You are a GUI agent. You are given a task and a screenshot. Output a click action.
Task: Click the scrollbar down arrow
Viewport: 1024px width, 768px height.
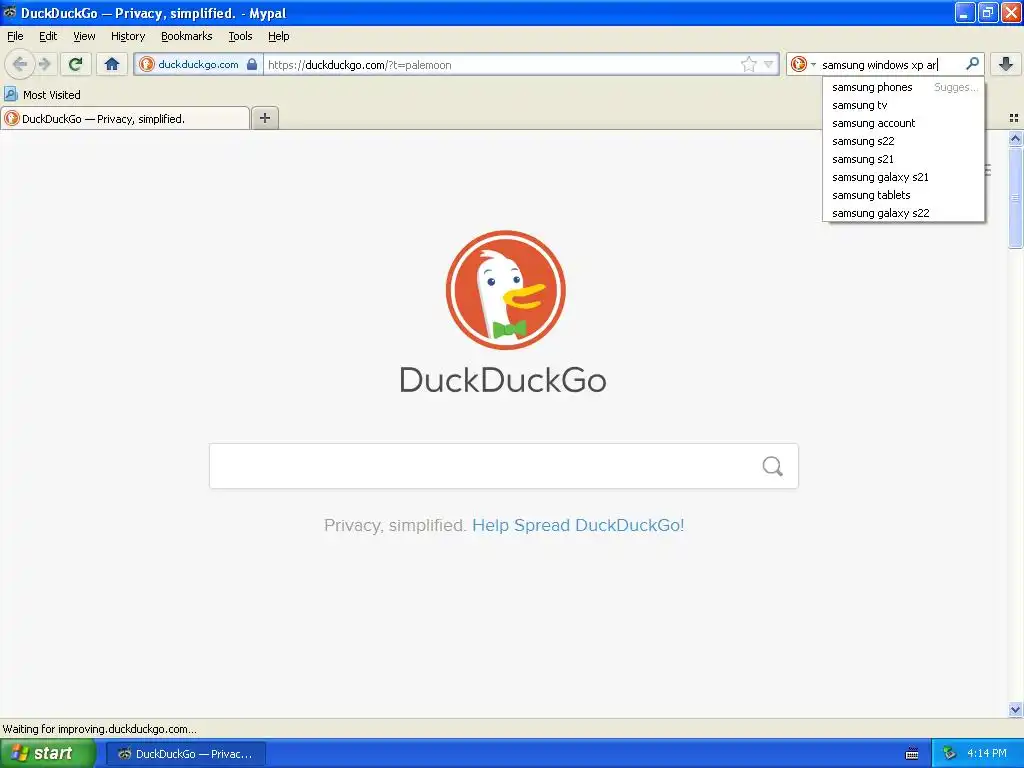pyautogui.click(x=1015, y=709)
